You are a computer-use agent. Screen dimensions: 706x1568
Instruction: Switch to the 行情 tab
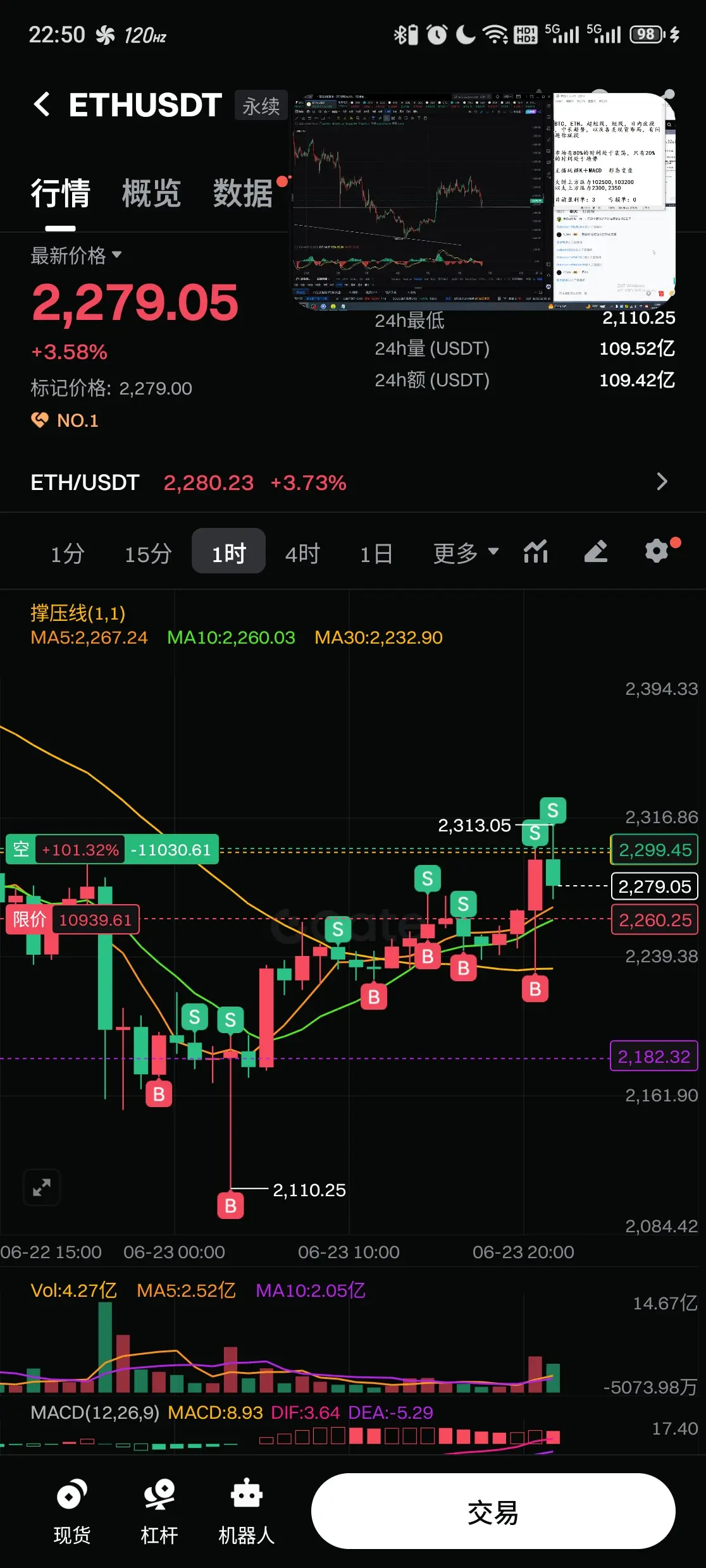(61, 193)
